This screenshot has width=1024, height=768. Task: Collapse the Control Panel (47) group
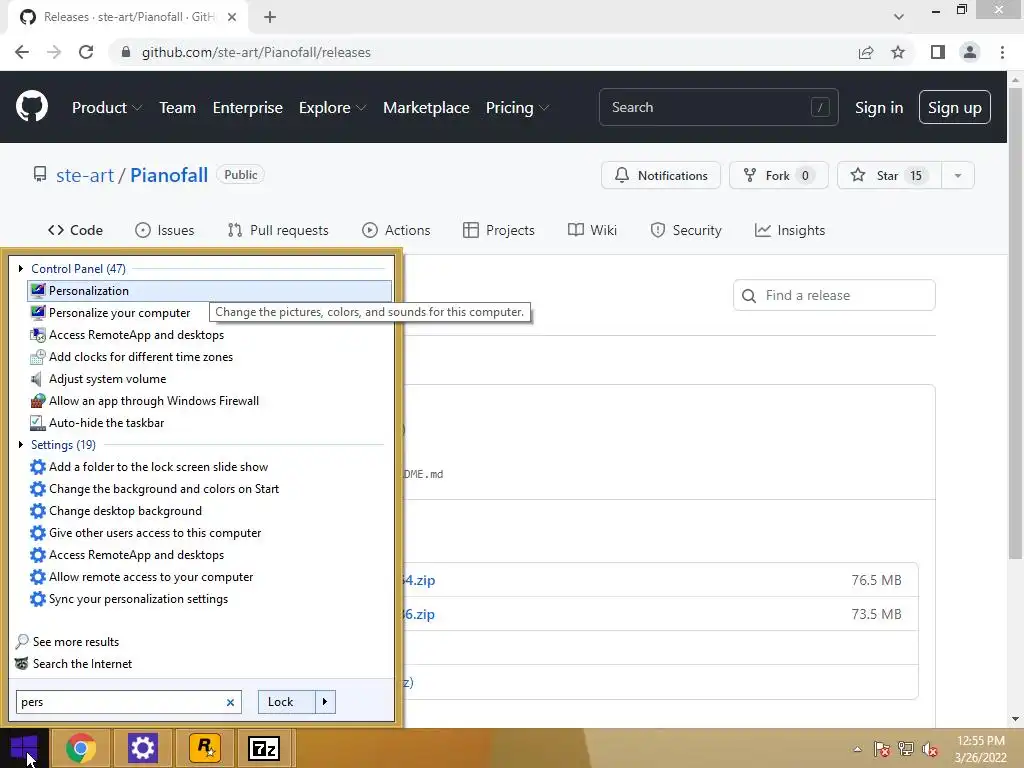pos(21,268)
